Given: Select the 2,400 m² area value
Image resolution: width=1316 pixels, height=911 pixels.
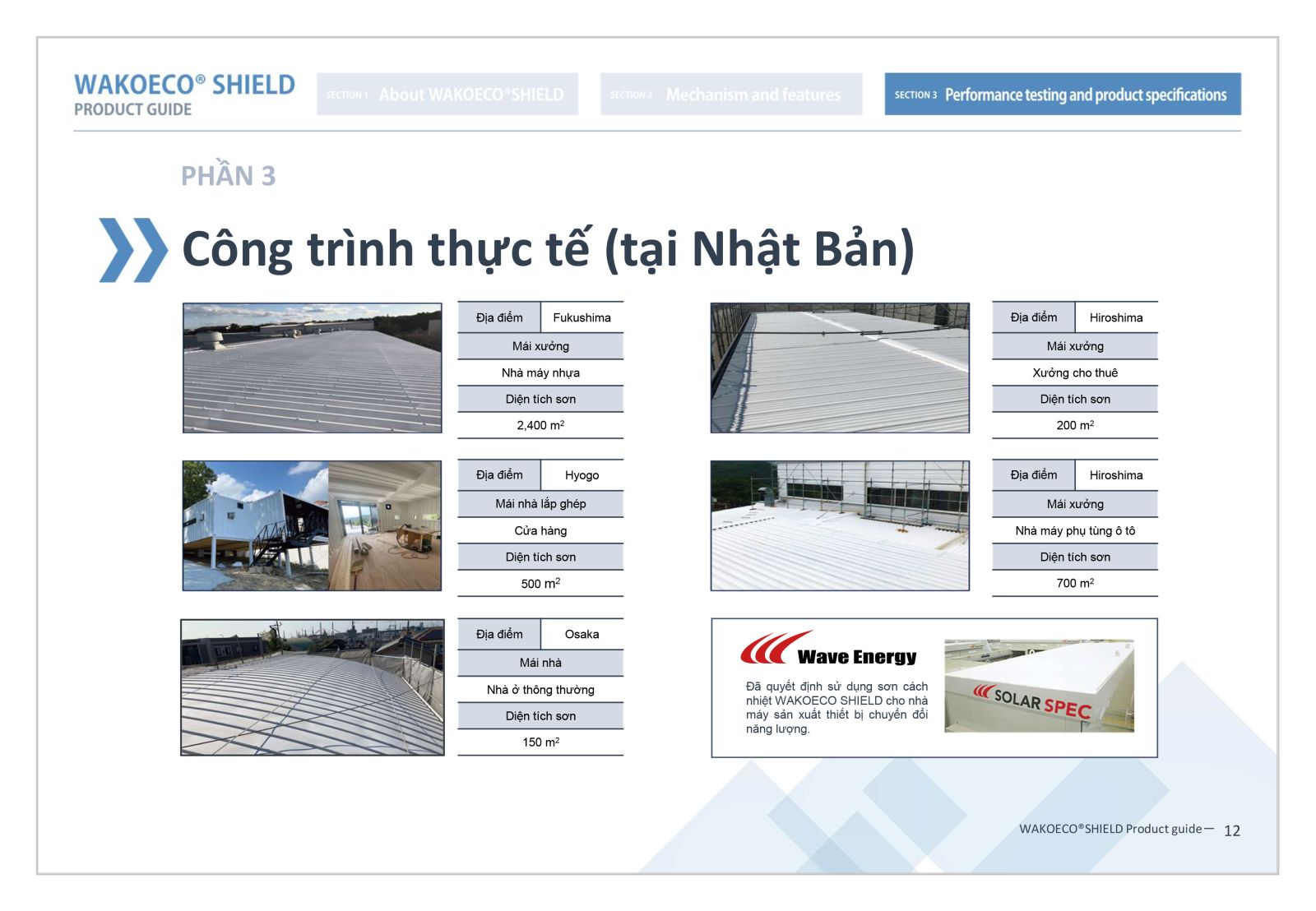Looking at the screenshot, I should click(540, 425).
